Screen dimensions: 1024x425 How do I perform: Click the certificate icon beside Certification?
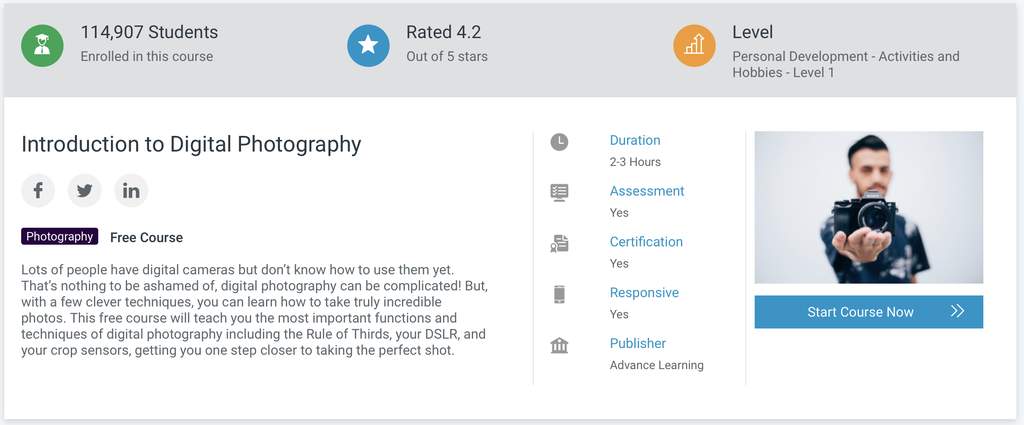click(x=559, y=244)
